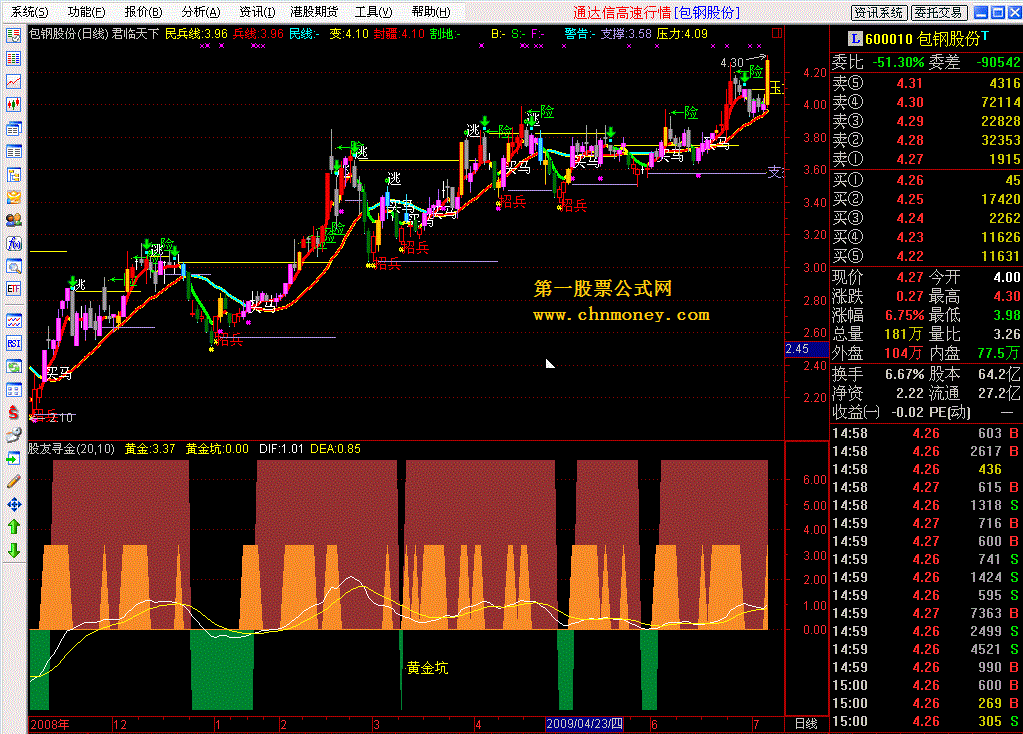
Task: Select the pencil drawing tool icon
Action: pos(14,482)
